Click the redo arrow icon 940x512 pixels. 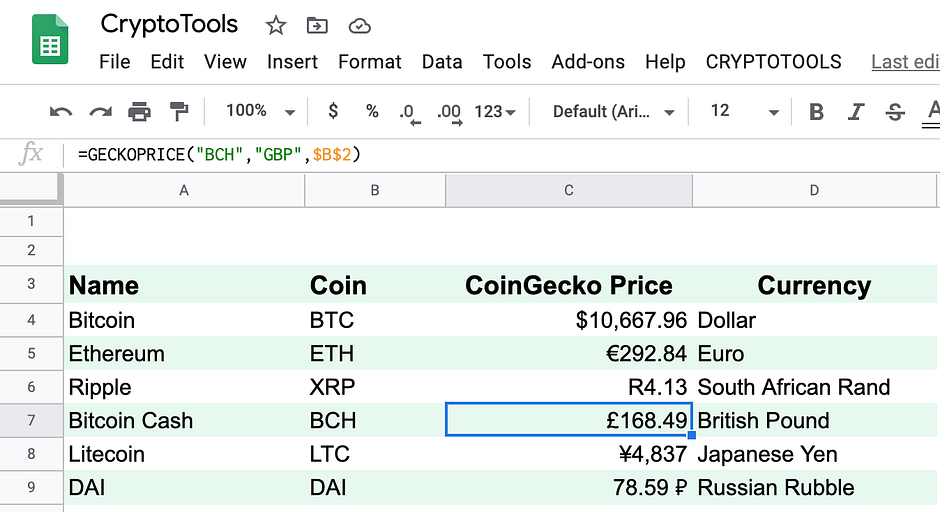coord(100,112)
